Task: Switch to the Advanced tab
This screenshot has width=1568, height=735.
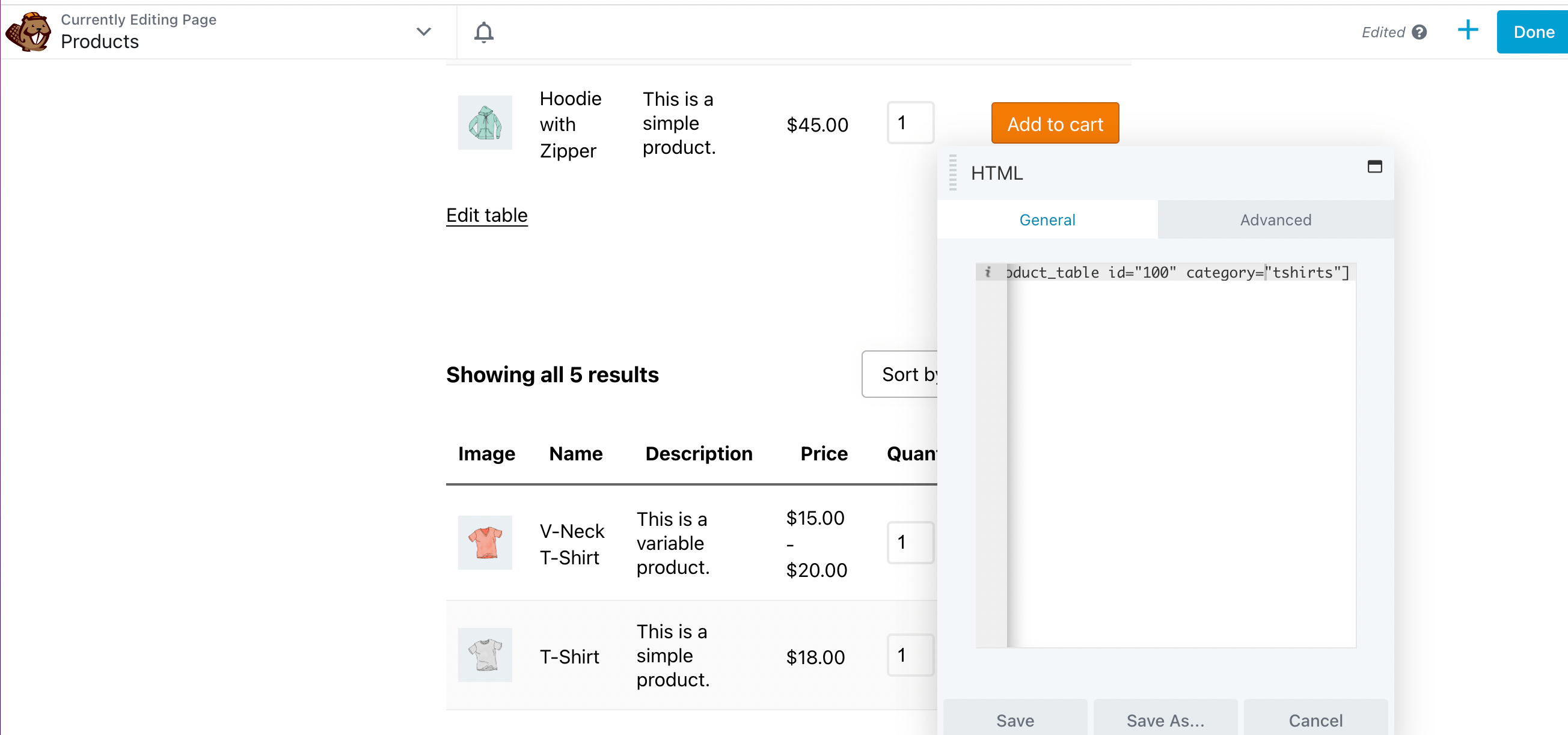Action: click(1275, 219)
